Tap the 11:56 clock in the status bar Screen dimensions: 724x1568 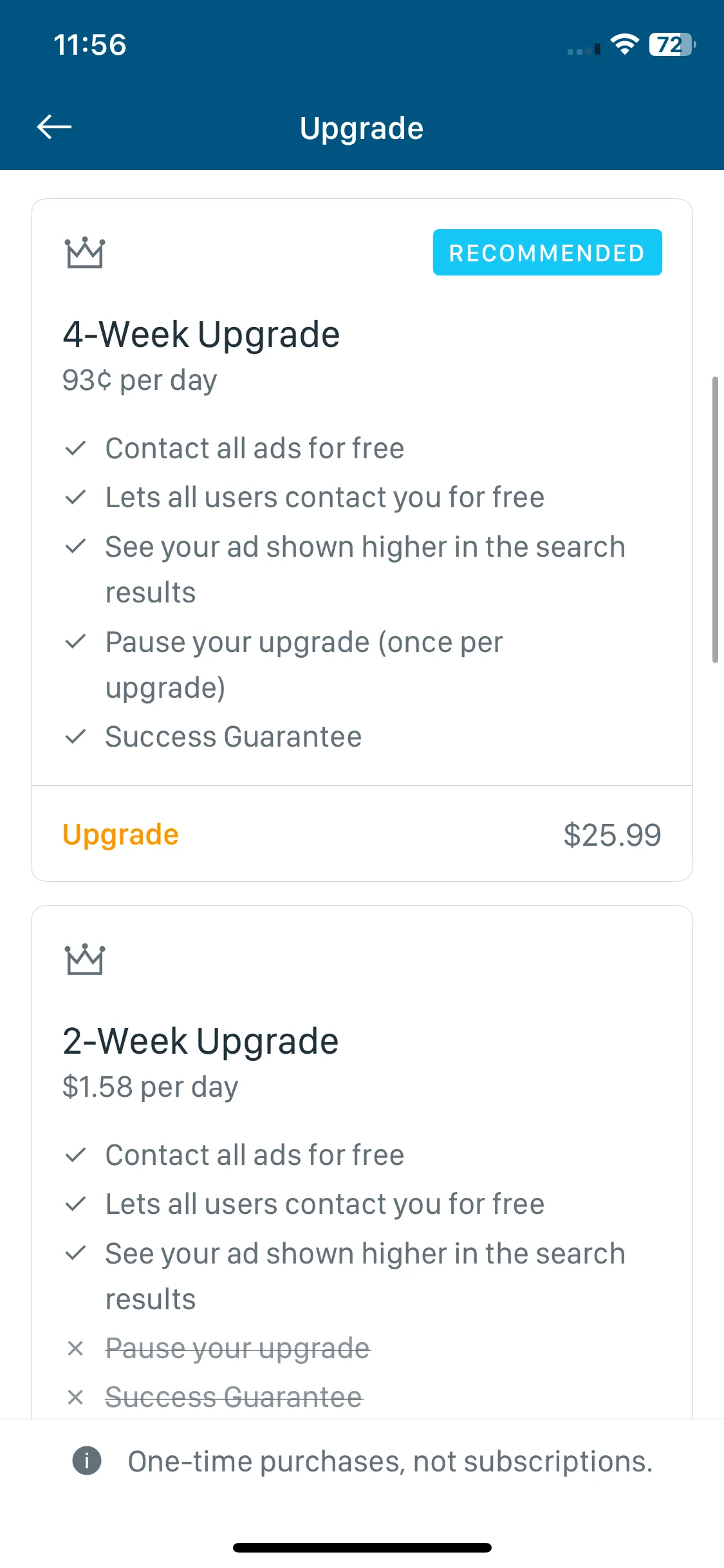pos(90,45)
